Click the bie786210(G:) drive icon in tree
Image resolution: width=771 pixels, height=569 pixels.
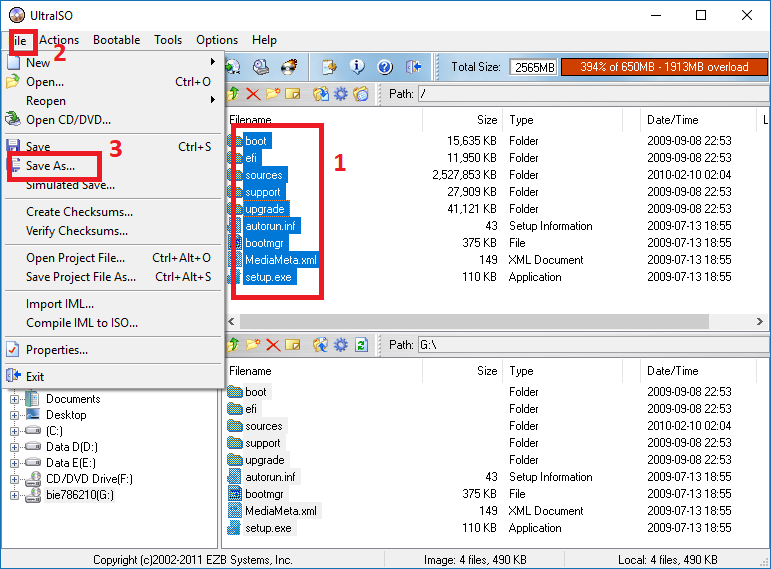coord(33,495)
